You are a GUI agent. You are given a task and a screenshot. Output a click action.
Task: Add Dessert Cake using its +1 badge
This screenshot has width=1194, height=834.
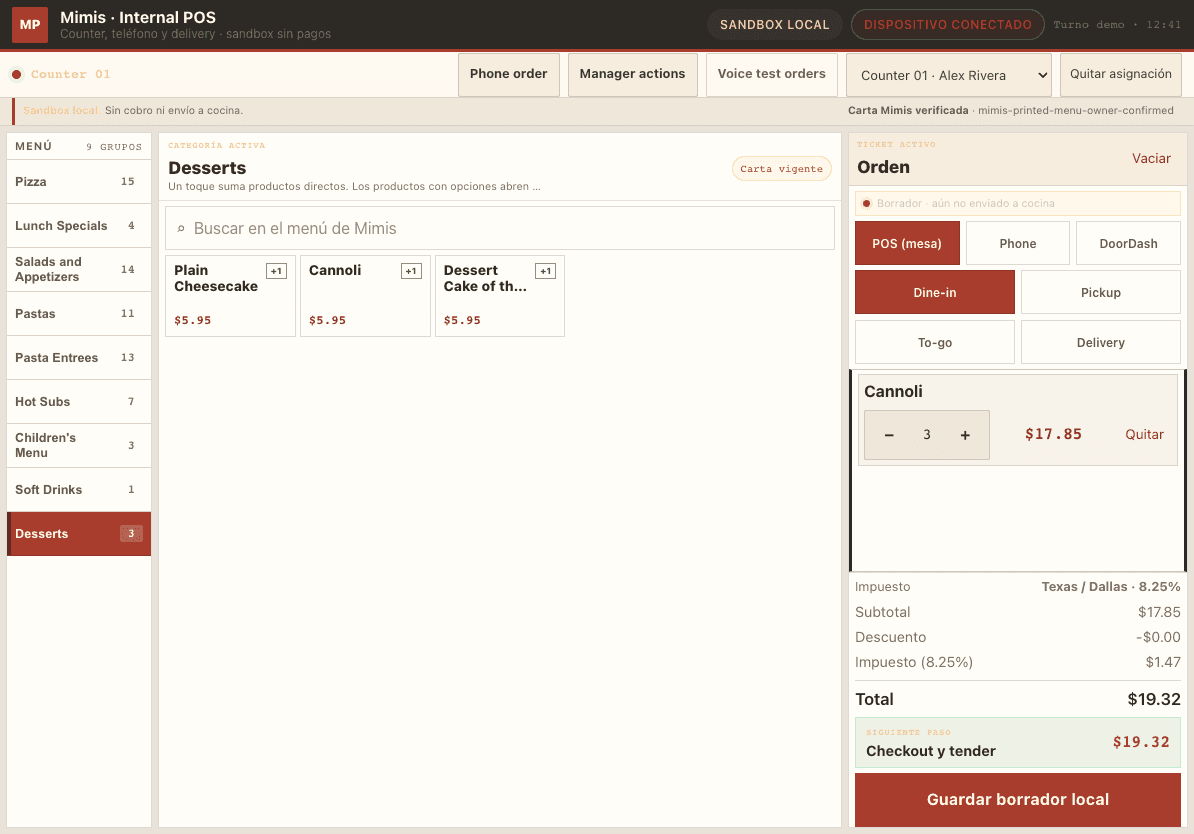tap(545, 271)
